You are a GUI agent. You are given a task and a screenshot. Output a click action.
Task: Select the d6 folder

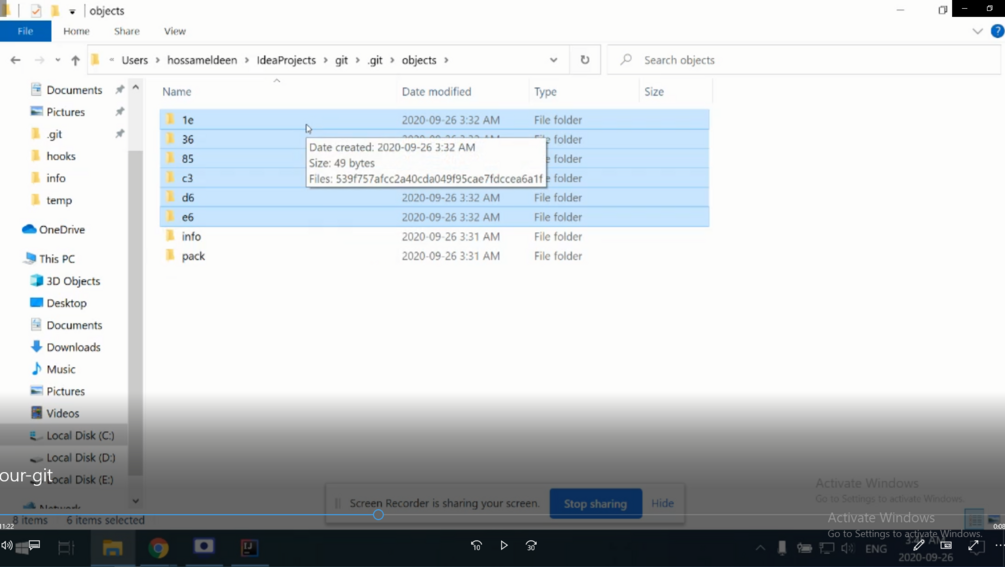click(435, 197)
